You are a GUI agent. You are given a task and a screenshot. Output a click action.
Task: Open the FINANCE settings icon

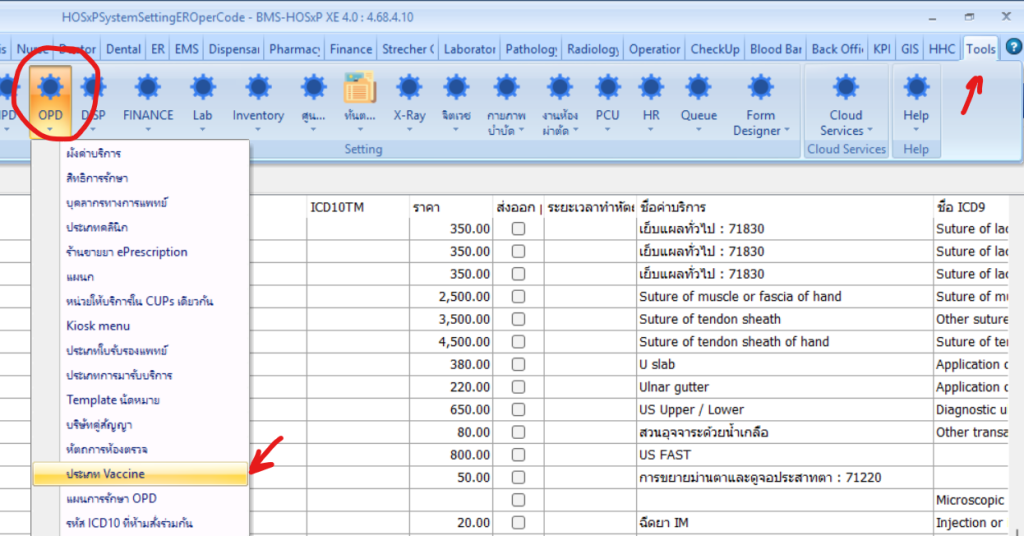(148, 88)
